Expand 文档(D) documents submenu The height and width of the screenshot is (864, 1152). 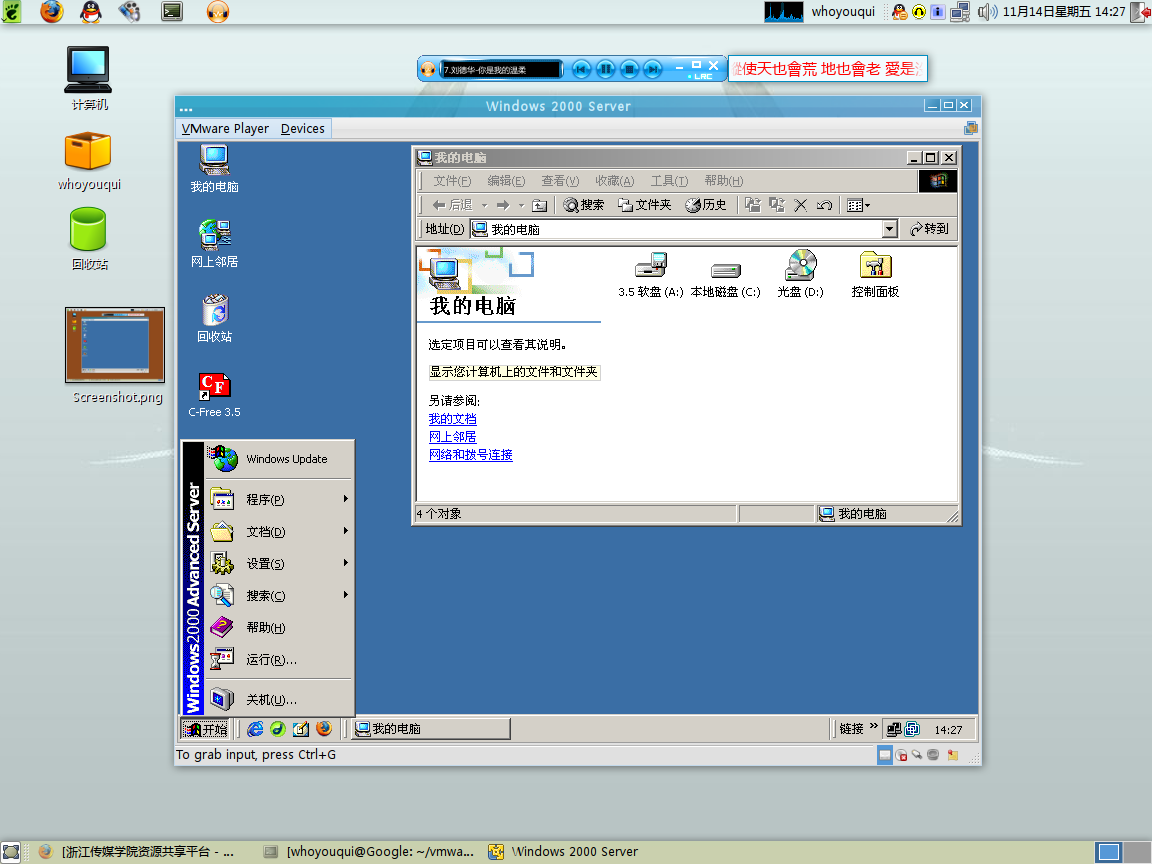[279, 532]
